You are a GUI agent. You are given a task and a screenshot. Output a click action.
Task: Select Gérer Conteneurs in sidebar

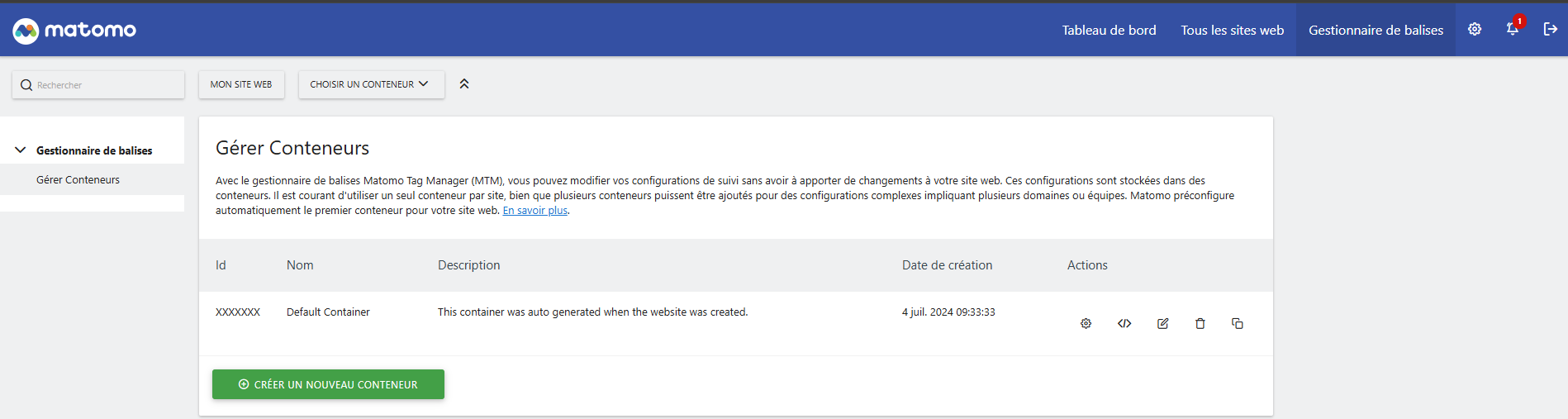pos(78,180)
